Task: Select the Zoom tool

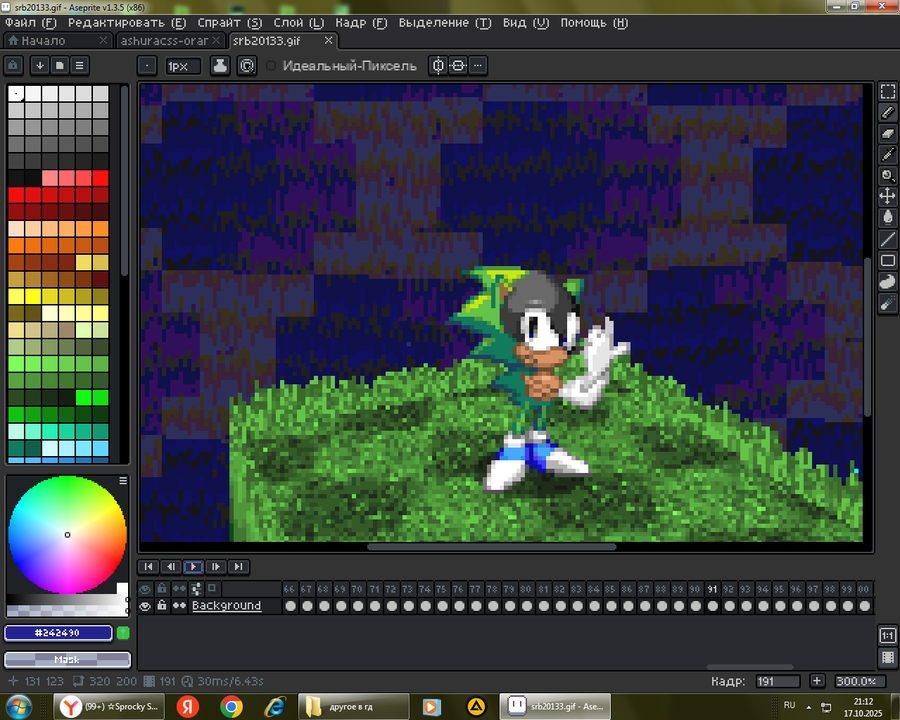Action: tap(887, 176)
